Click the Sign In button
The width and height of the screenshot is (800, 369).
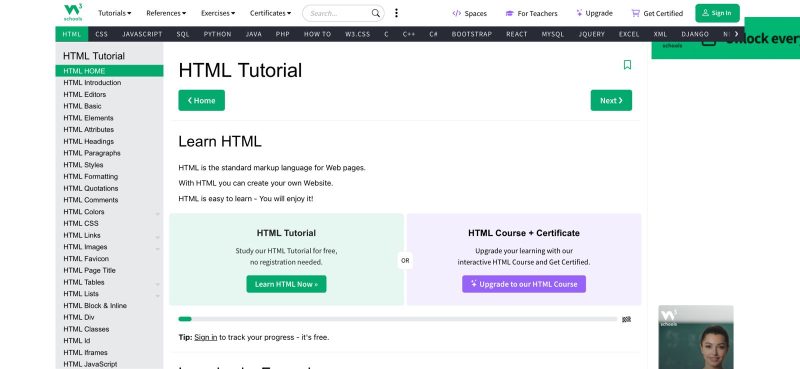717,13
